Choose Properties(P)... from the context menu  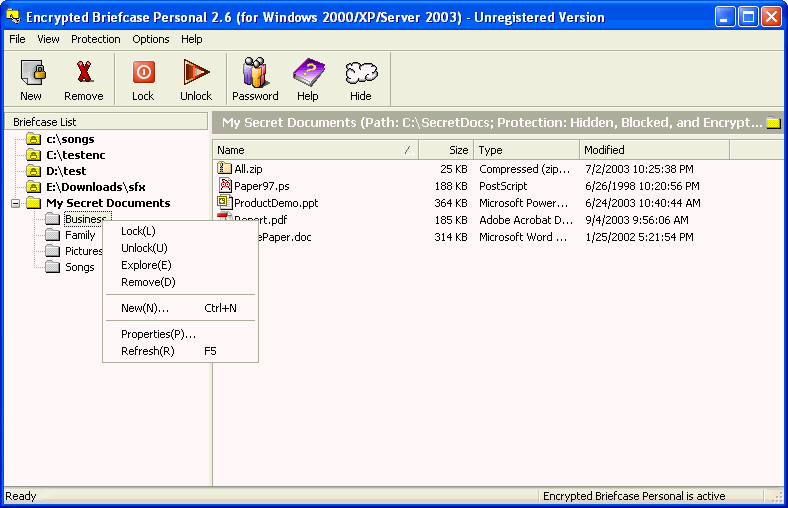click(x=180, y=334)
